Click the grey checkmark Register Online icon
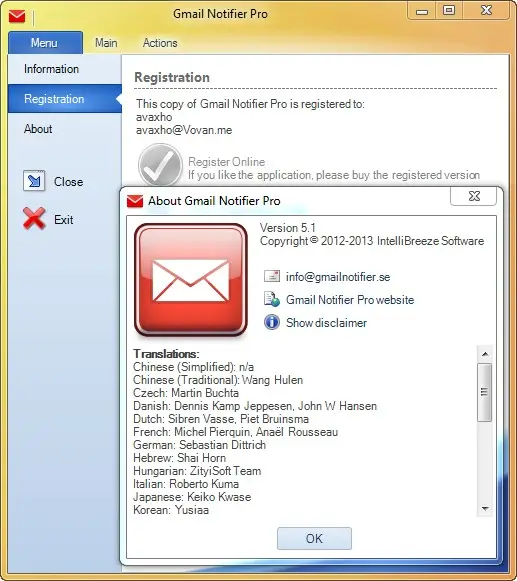This screenshot has height=581, width=517. coord(160,165)
